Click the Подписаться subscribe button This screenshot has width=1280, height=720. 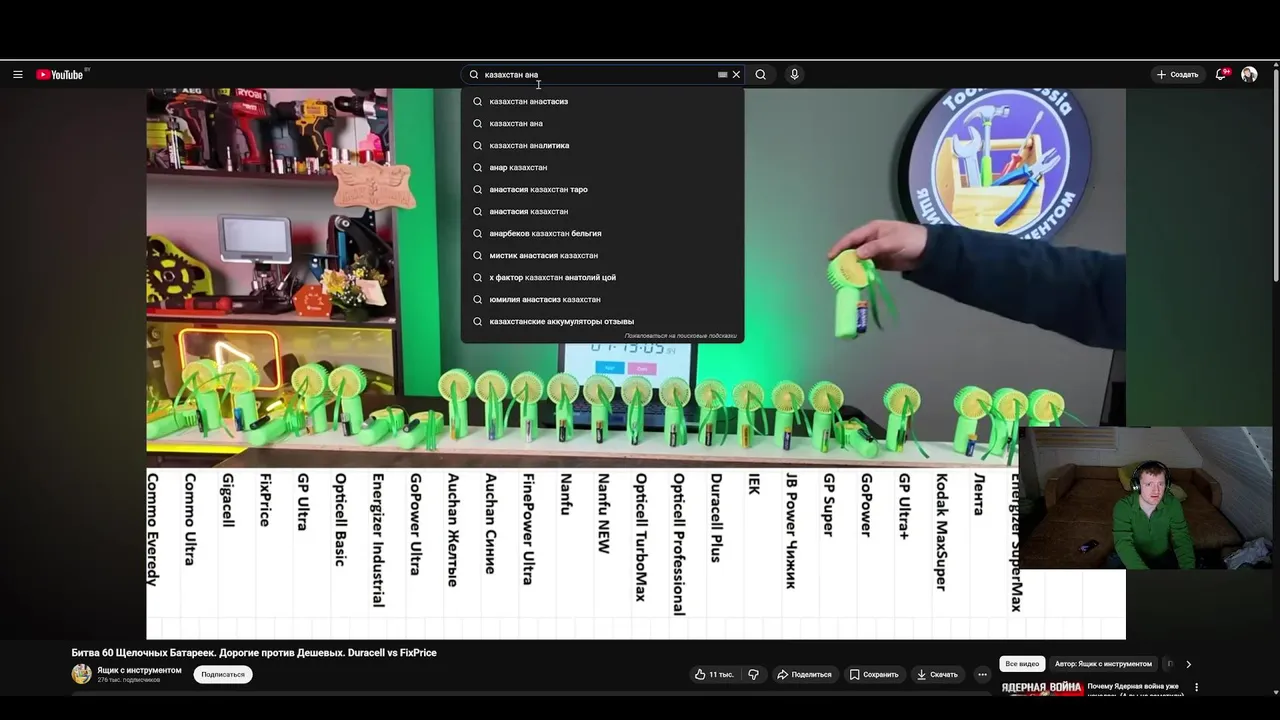pos(223,675)
